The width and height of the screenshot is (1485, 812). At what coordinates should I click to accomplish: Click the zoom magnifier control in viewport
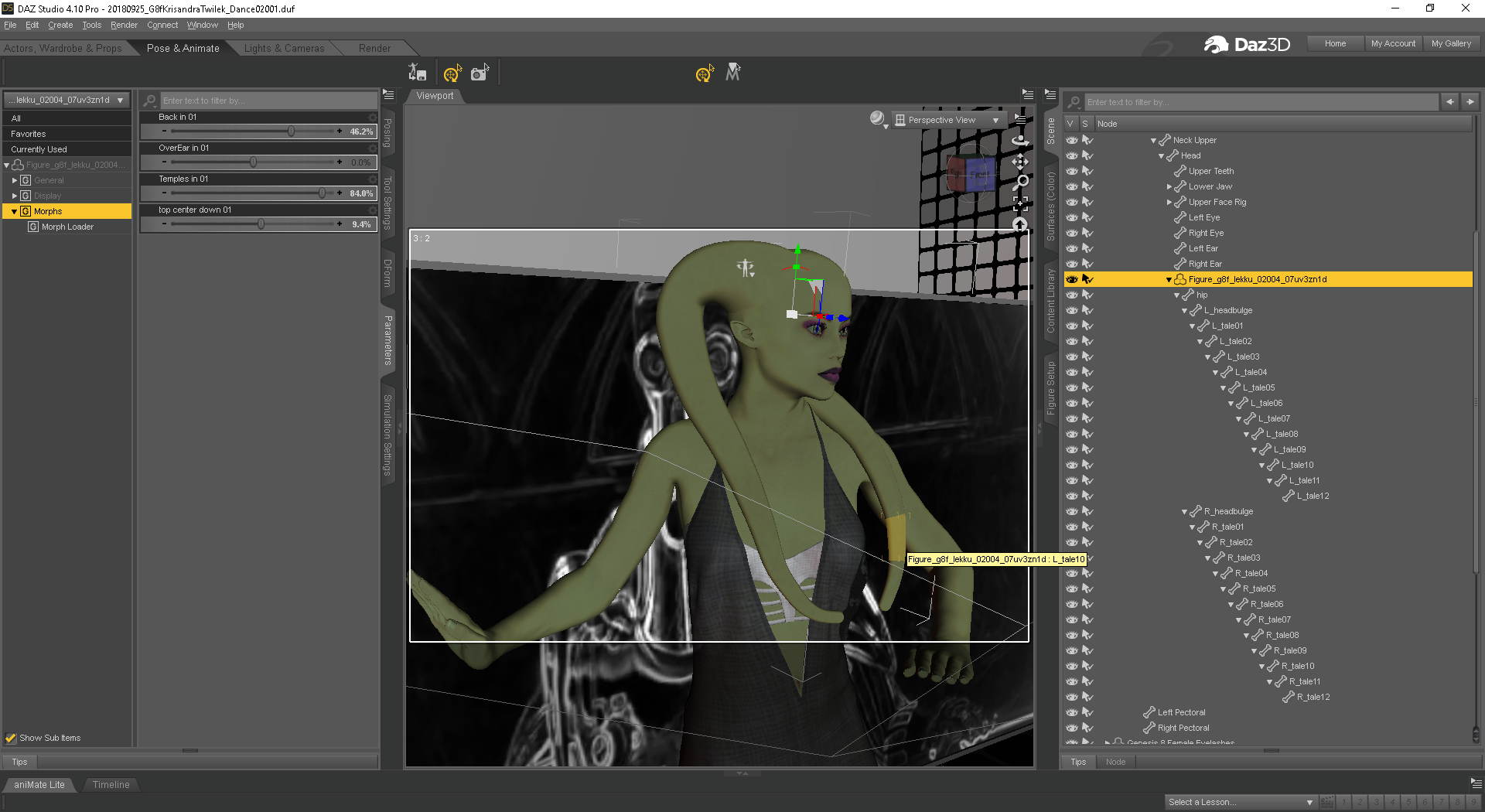coord(1021,183)
